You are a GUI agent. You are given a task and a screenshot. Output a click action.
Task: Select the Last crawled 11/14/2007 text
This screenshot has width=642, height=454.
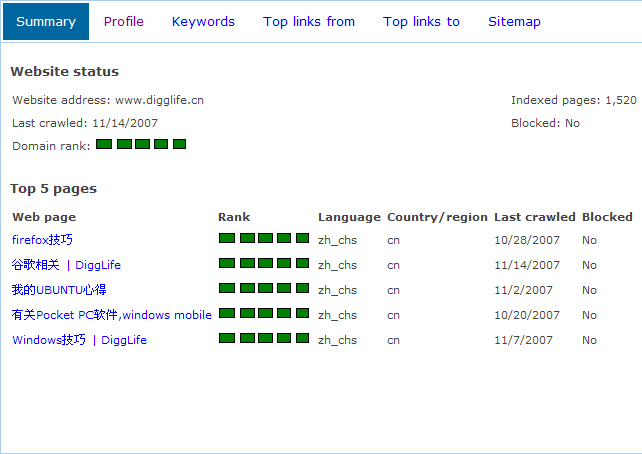click(85, 123)
